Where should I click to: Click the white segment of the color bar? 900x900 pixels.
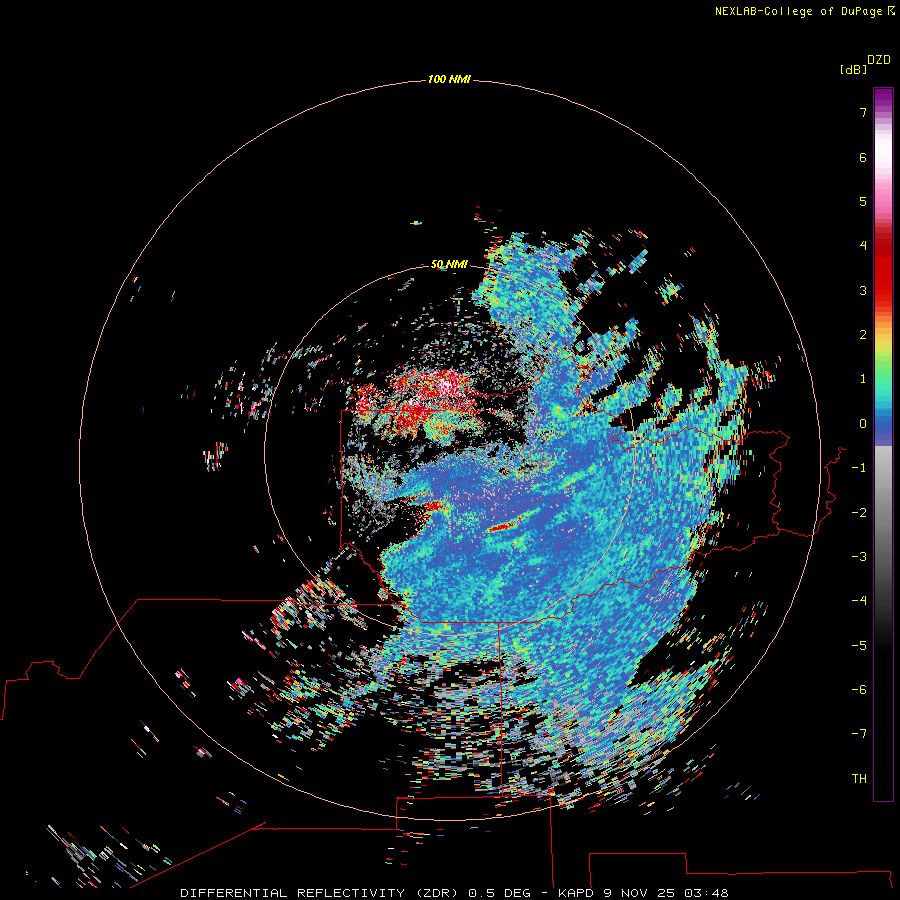[883, 150]
